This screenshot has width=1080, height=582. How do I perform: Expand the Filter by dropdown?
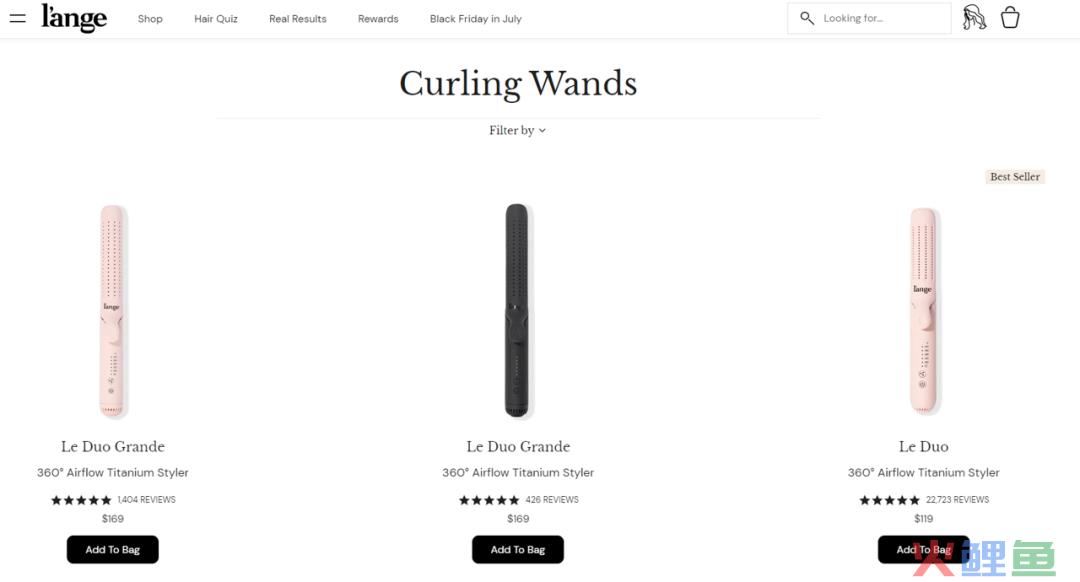click(517, 130)
